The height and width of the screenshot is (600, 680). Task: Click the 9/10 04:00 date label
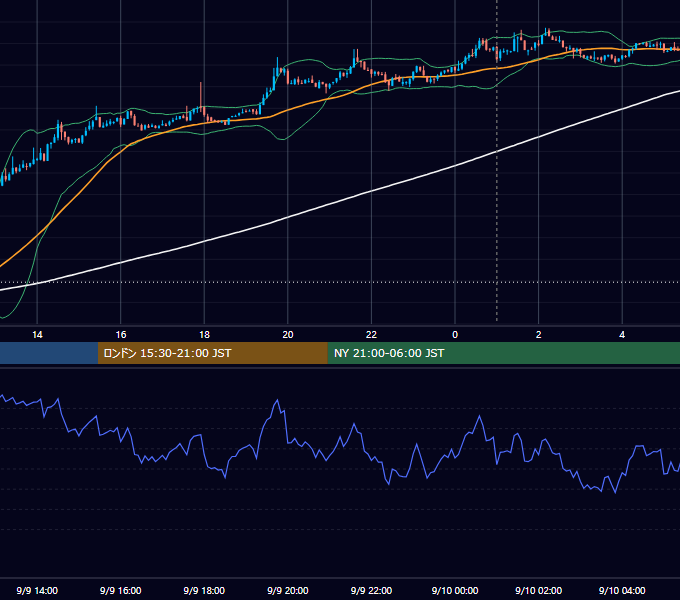coord(622,590)
